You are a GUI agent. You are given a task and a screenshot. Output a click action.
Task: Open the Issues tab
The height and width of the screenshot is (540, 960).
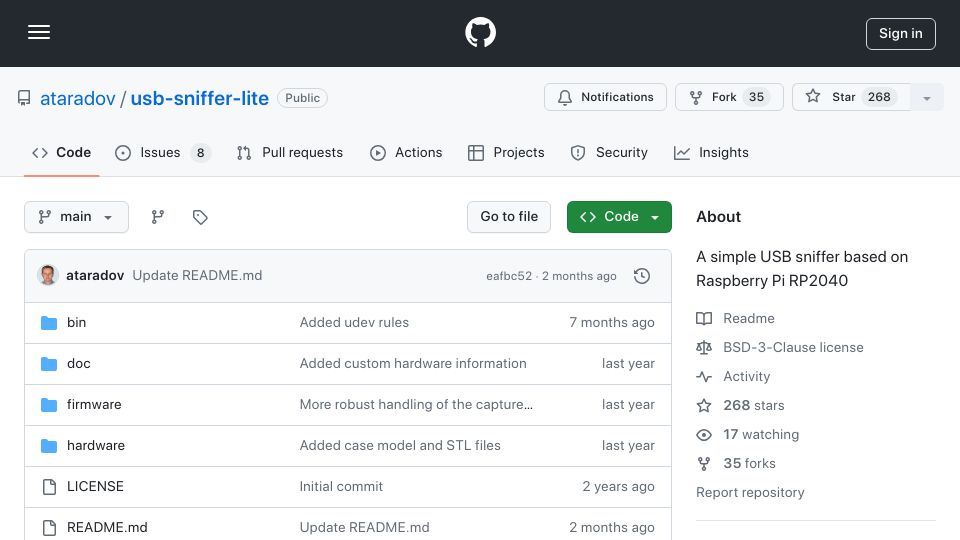click(163, 152)
